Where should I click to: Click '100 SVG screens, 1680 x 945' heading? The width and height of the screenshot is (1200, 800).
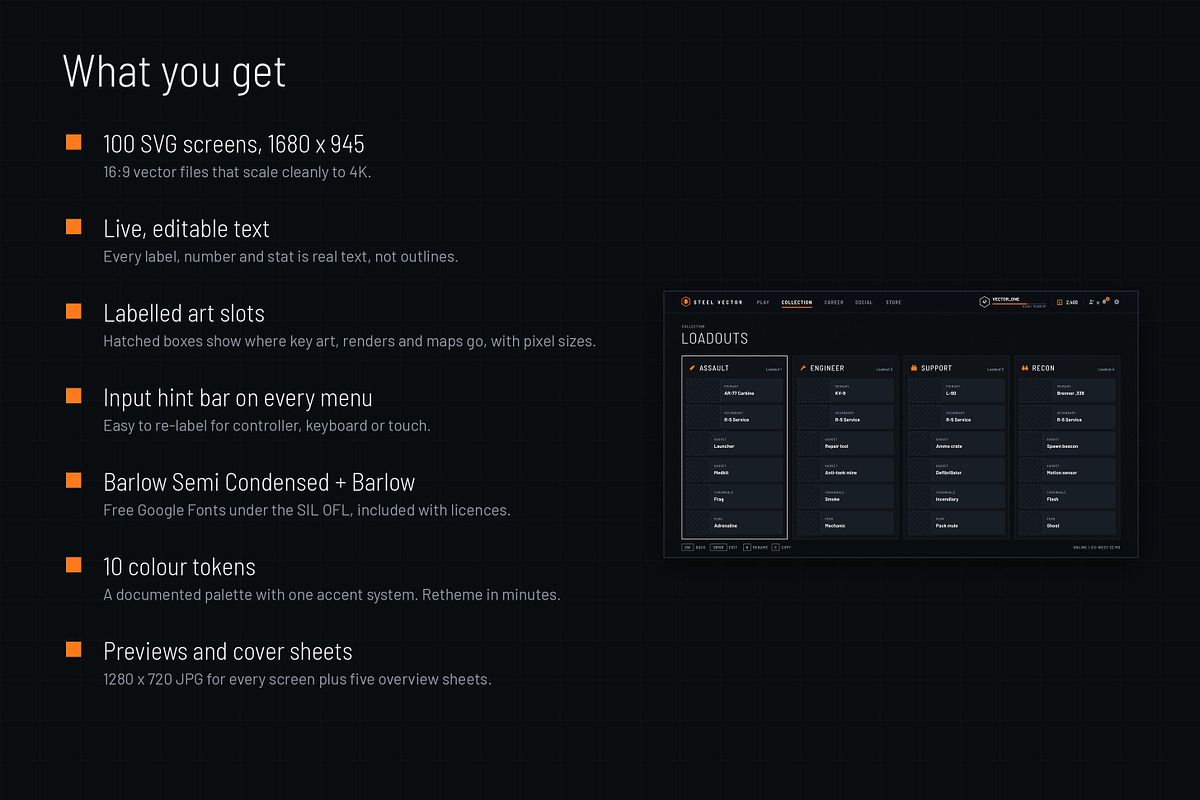click(234, 144)
